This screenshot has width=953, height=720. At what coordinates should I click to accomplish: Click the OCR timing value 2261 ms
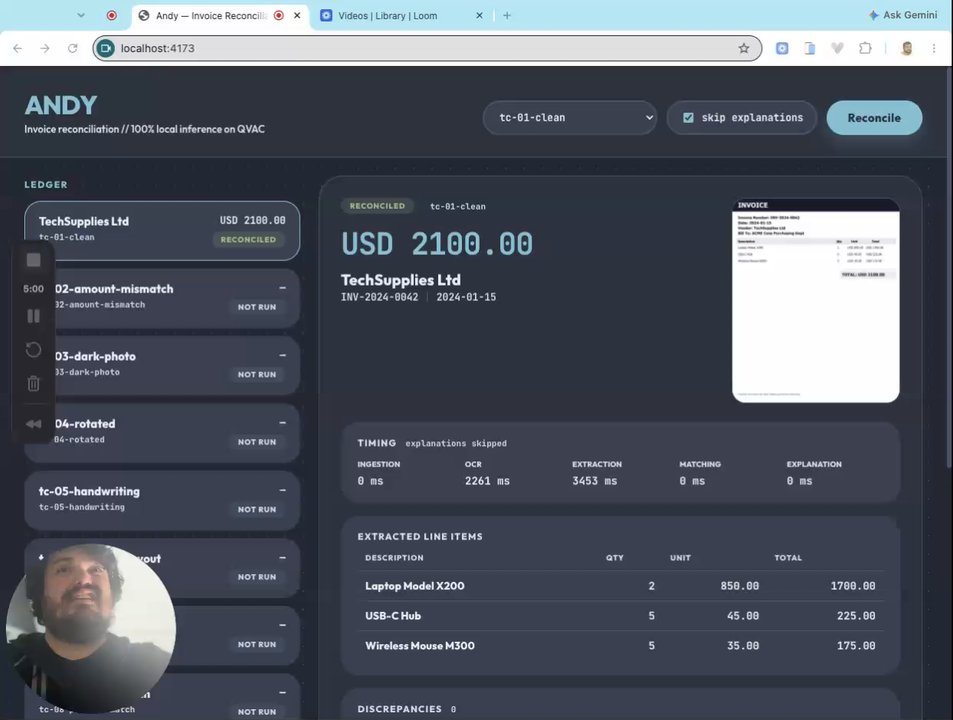(487, 481)
